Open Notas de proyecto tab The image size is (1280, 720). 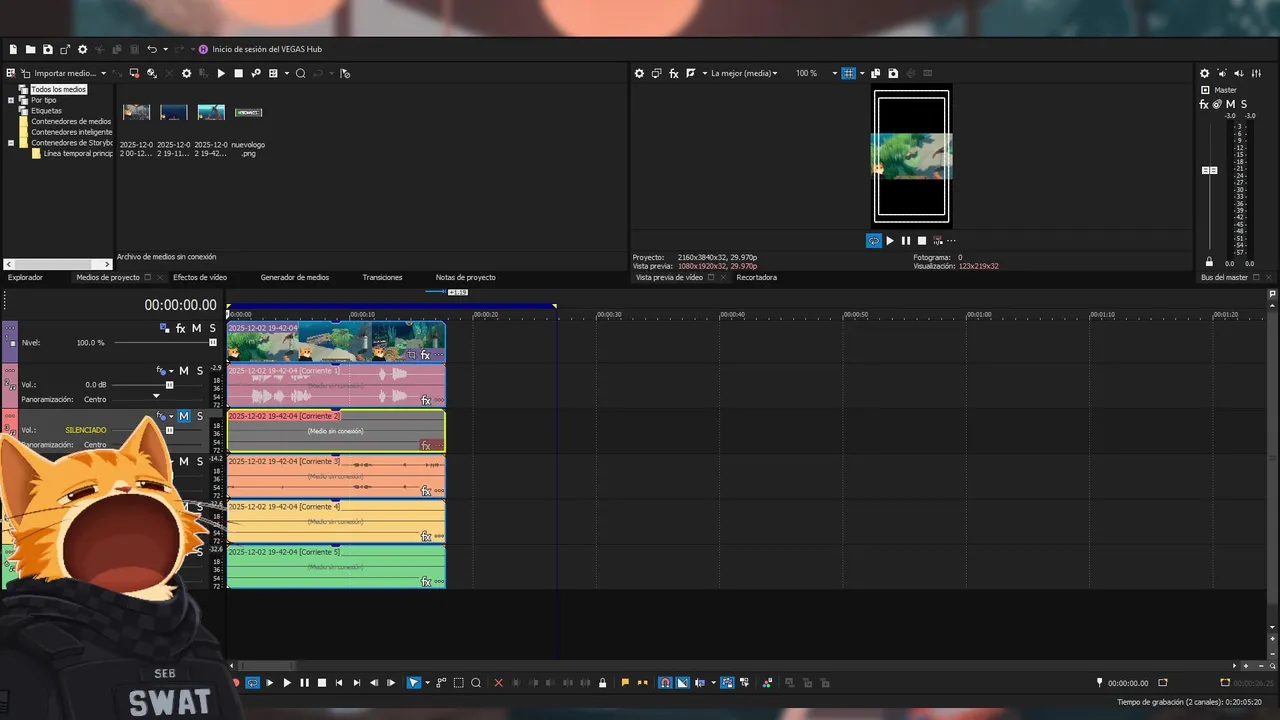tap(465, 277)
